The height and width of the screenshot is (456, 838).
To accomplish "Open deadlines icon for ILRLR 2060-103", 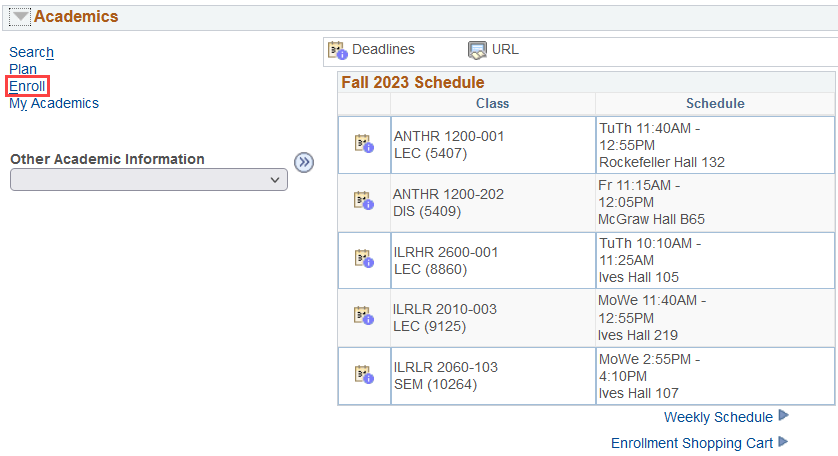I will click(363, 375).
